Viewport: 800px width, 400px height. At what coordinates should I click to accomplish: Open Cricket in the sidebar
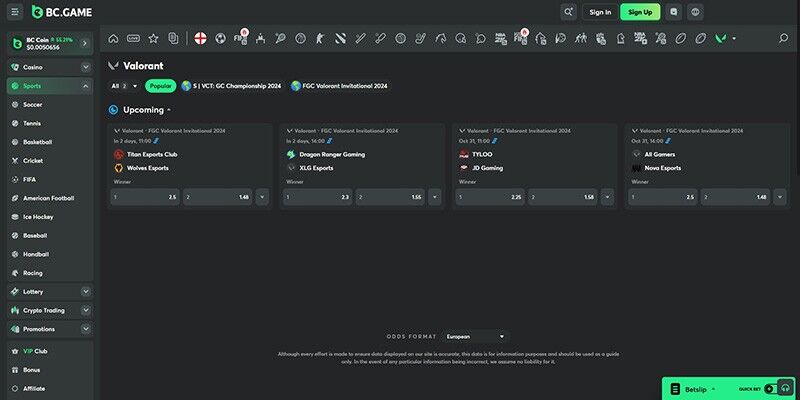pyautogui.click(x=50, y=161)
